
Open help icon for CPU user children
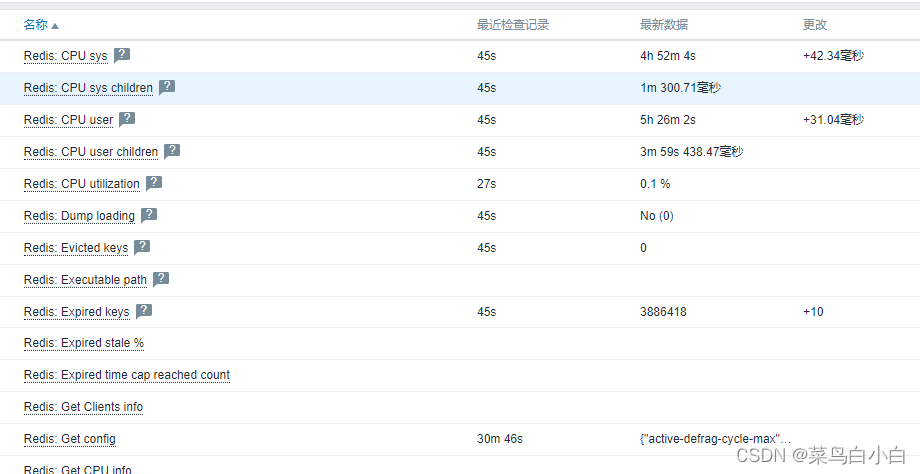(172, 151)
